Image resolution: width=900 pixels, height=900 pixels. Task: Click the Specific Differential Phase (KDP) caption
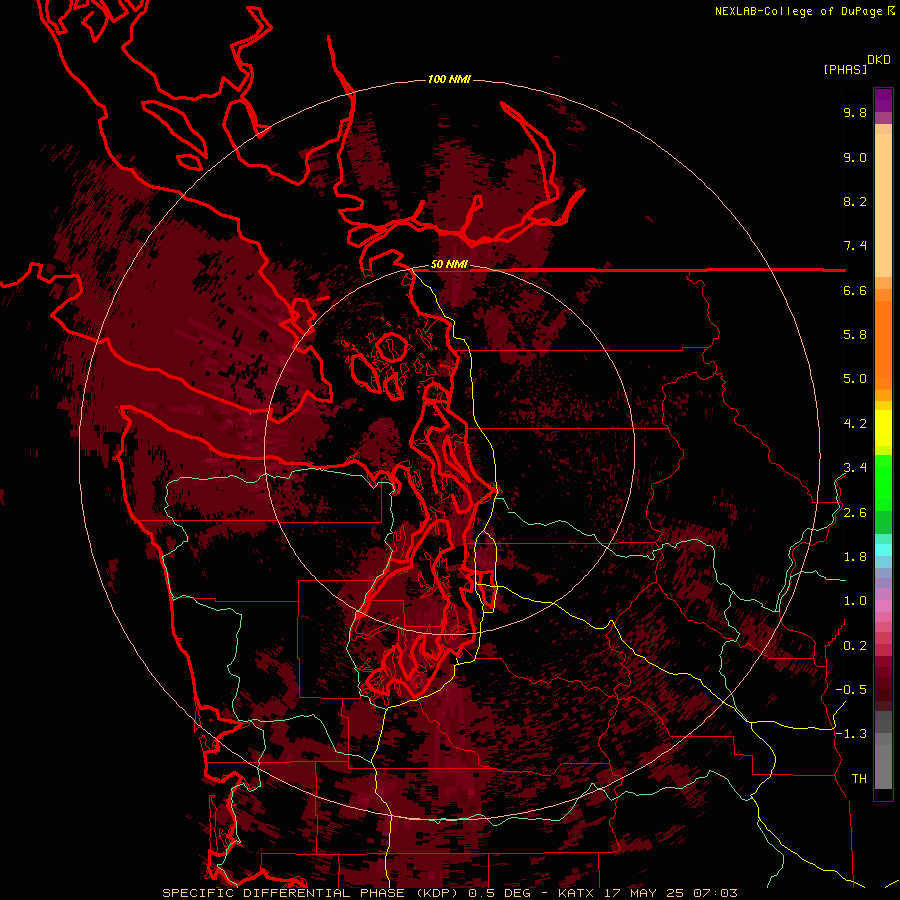[x=312, y=893]
